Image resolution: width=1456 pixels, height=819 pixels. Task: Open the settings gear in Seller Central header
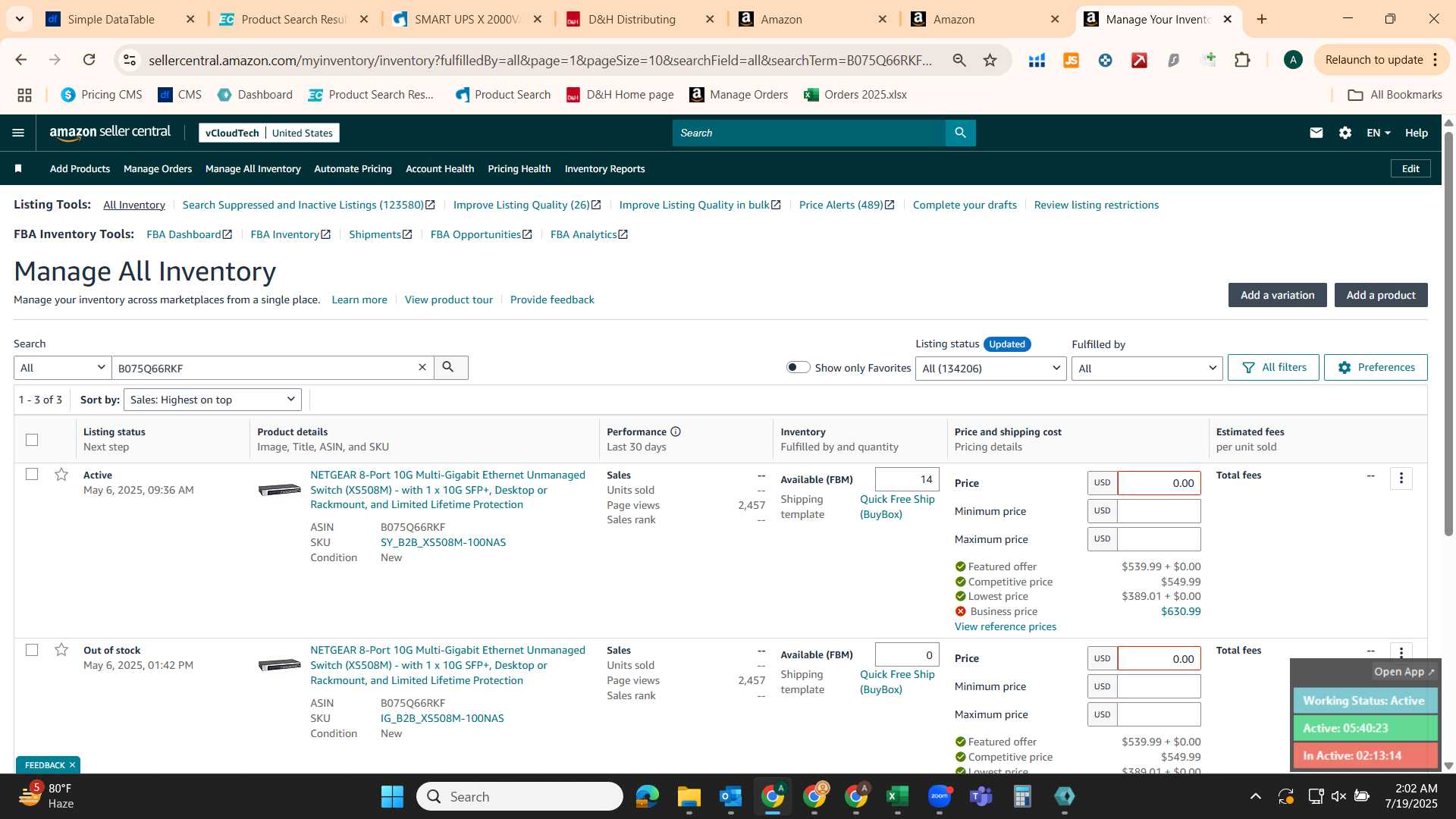pyautogui.click(x=1345, y=133)
